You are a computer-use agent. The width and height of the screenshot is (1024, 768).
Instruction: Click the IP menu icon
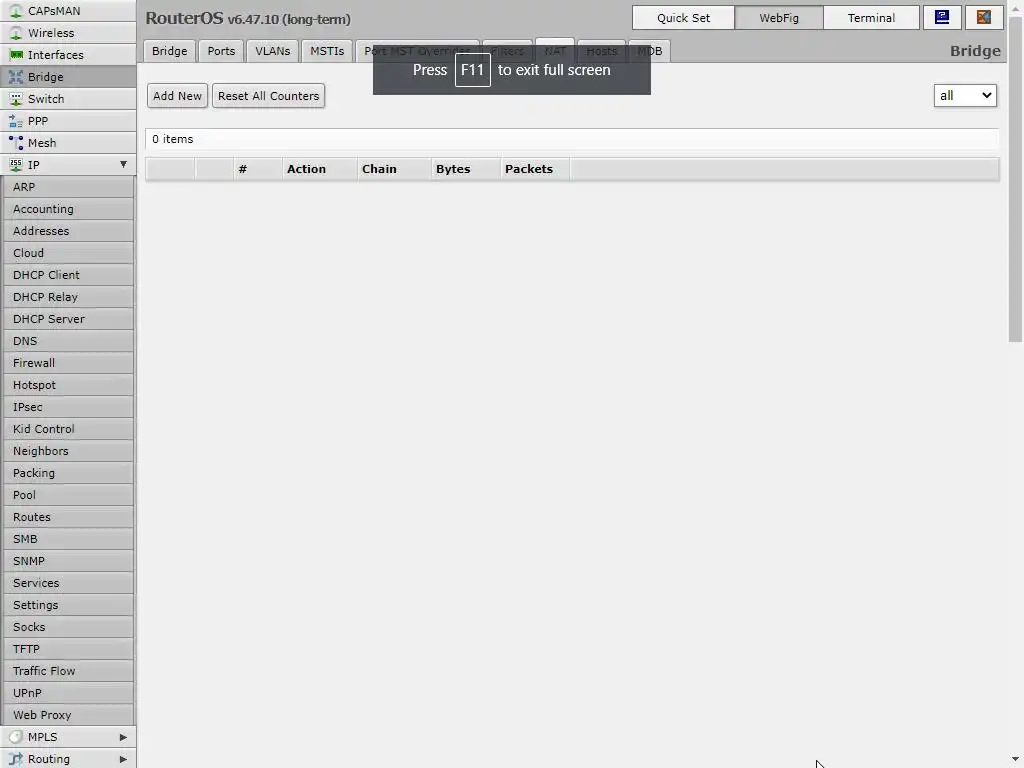pos(16,165)
